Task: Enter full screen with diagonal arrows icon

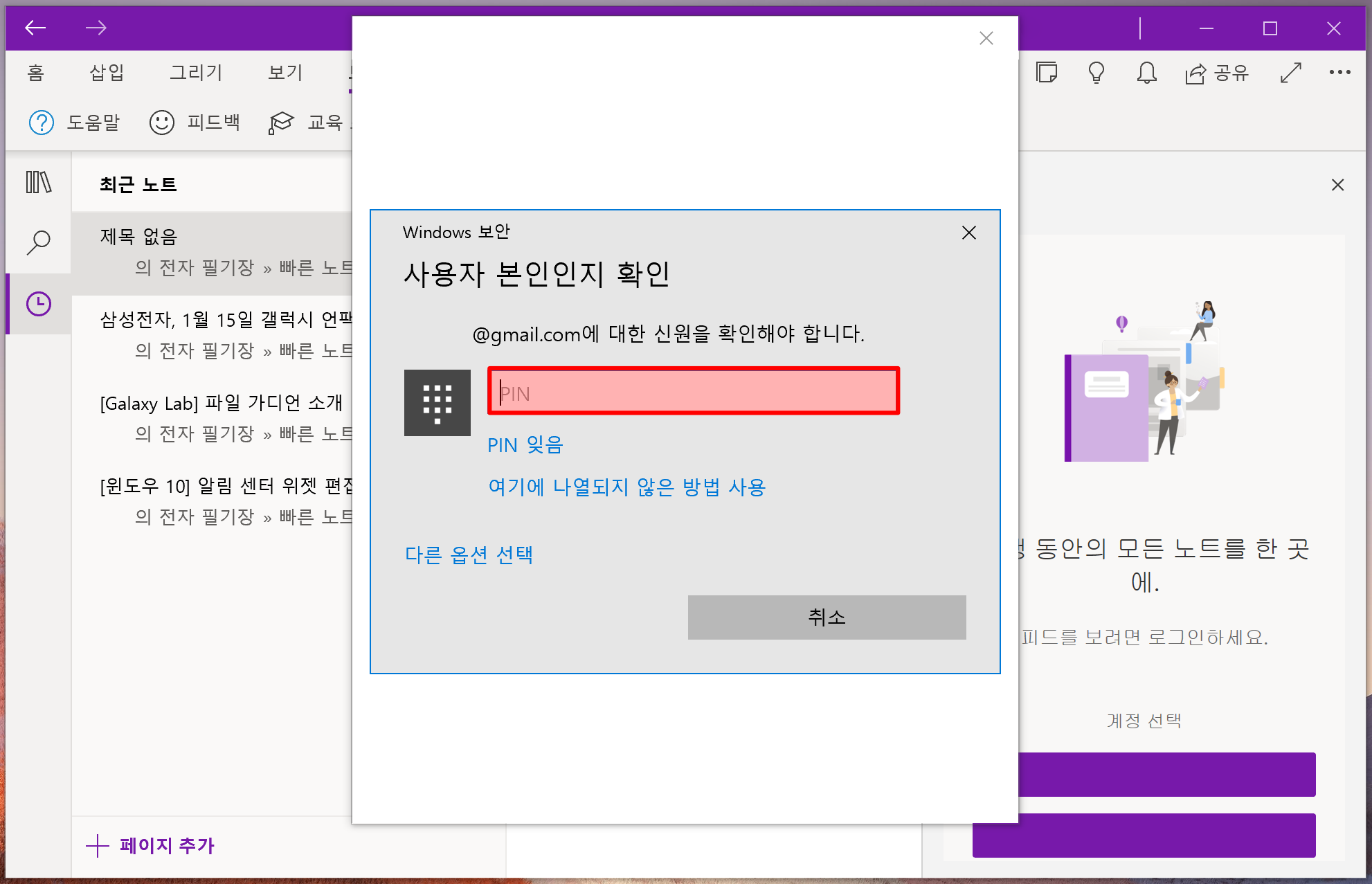Action: point(1290,73)
